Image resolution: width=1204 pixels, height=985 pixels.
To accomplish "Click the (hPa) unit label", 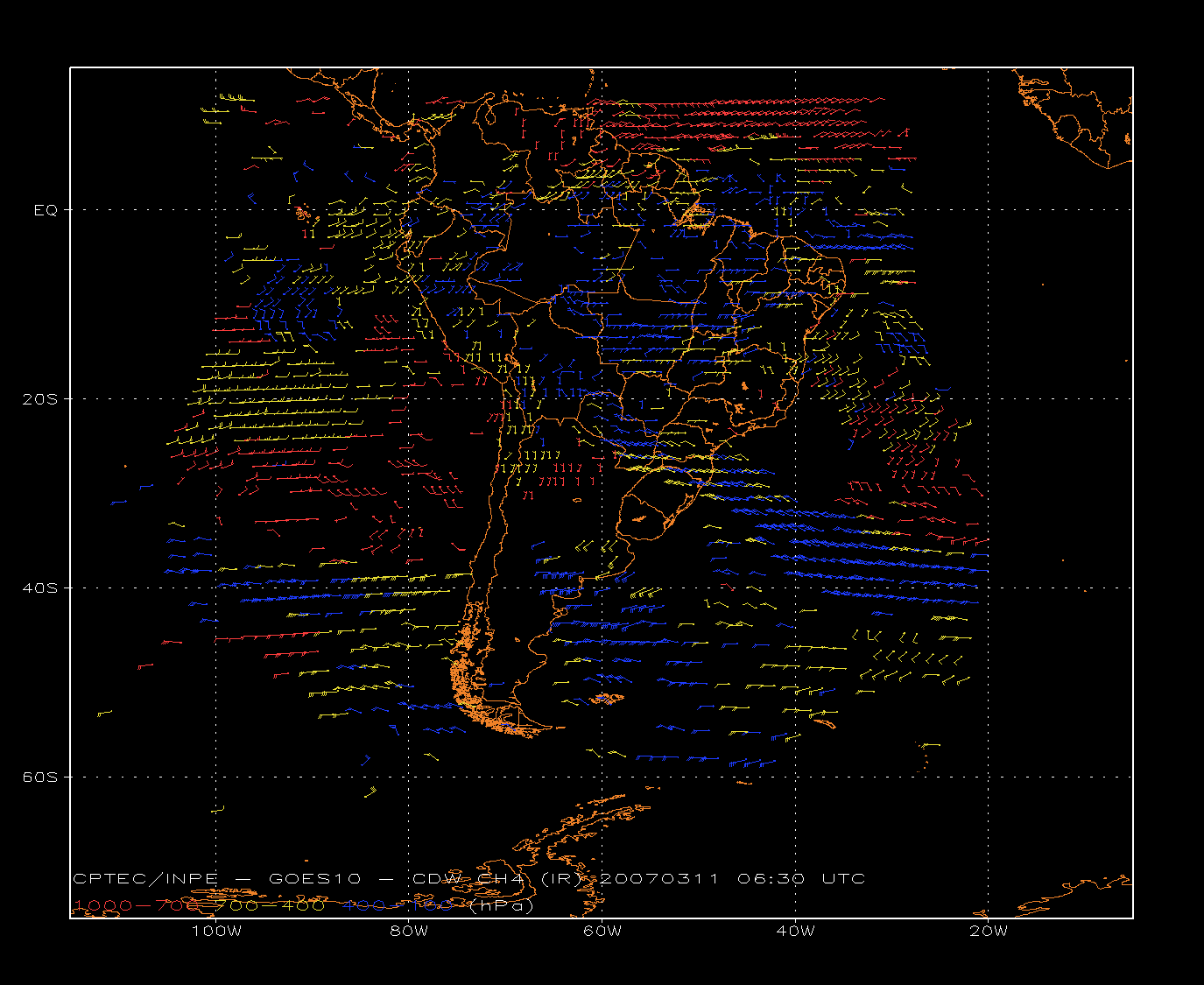I will coord(502,906).
